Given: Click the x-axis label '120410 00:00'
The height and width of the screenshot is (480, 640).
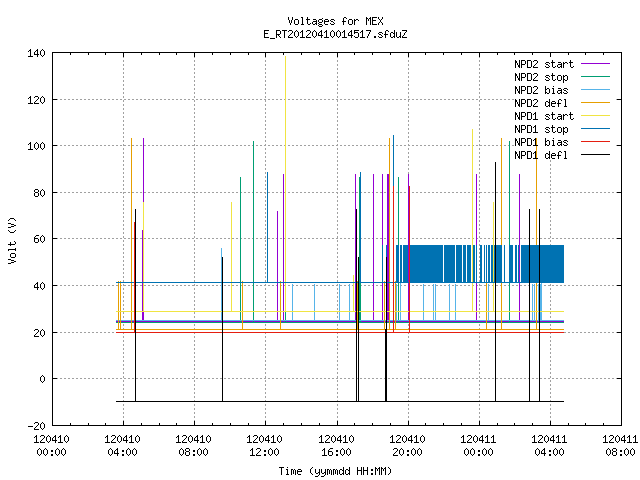Looking at the screenshot, I should click(x=51, y=446).
